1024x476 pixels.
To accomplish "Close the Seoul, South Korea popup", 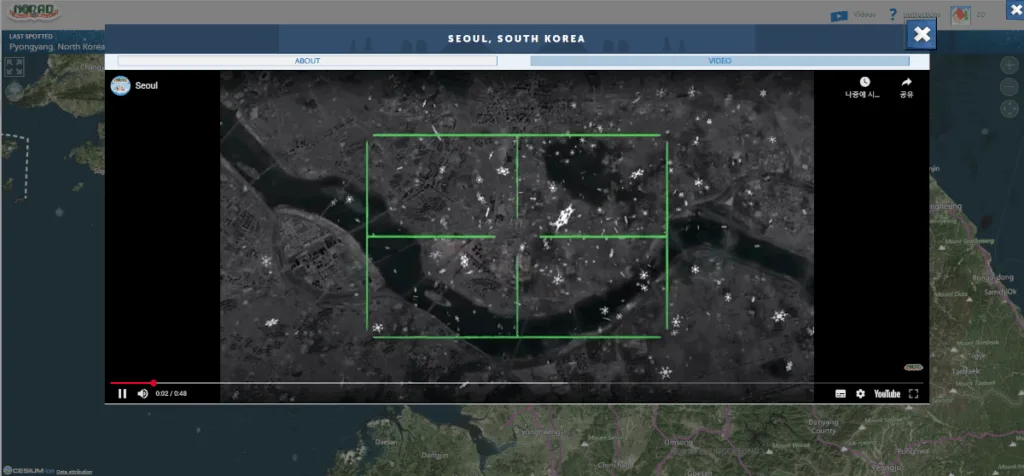I will tap(922, 35).
